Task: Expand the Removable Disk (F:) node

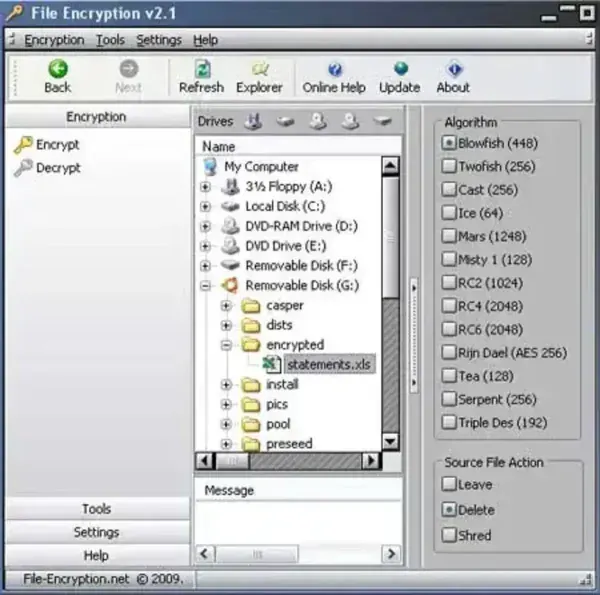Action: 205,266
